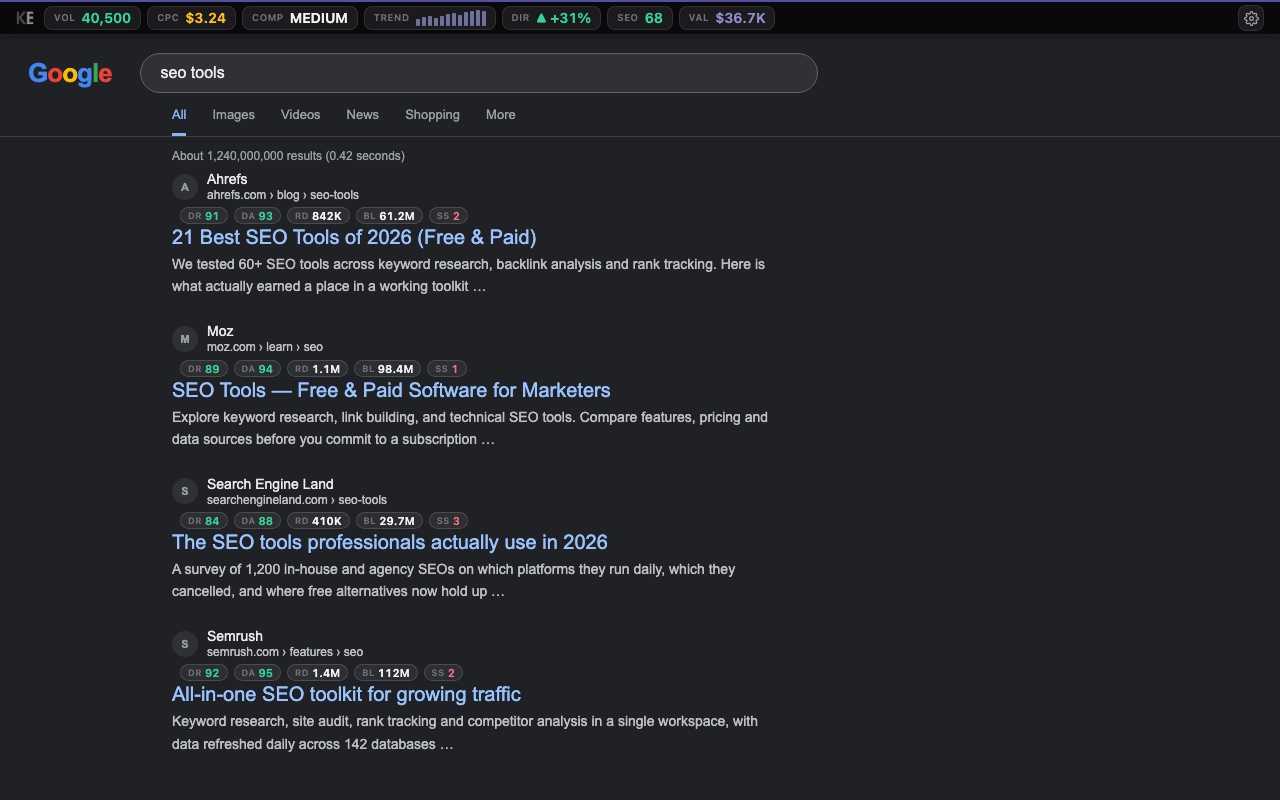Switch to the Shopping tab
The height and width of the screenshot is (800, 1280).
[433, 115]
